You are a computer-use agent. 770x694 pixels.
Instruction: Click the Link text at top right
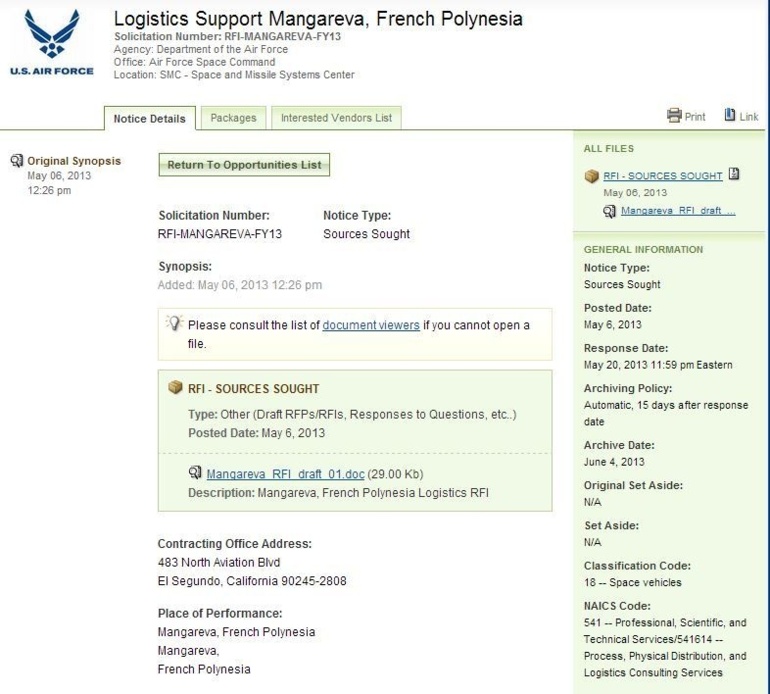[x=749, y=116]
